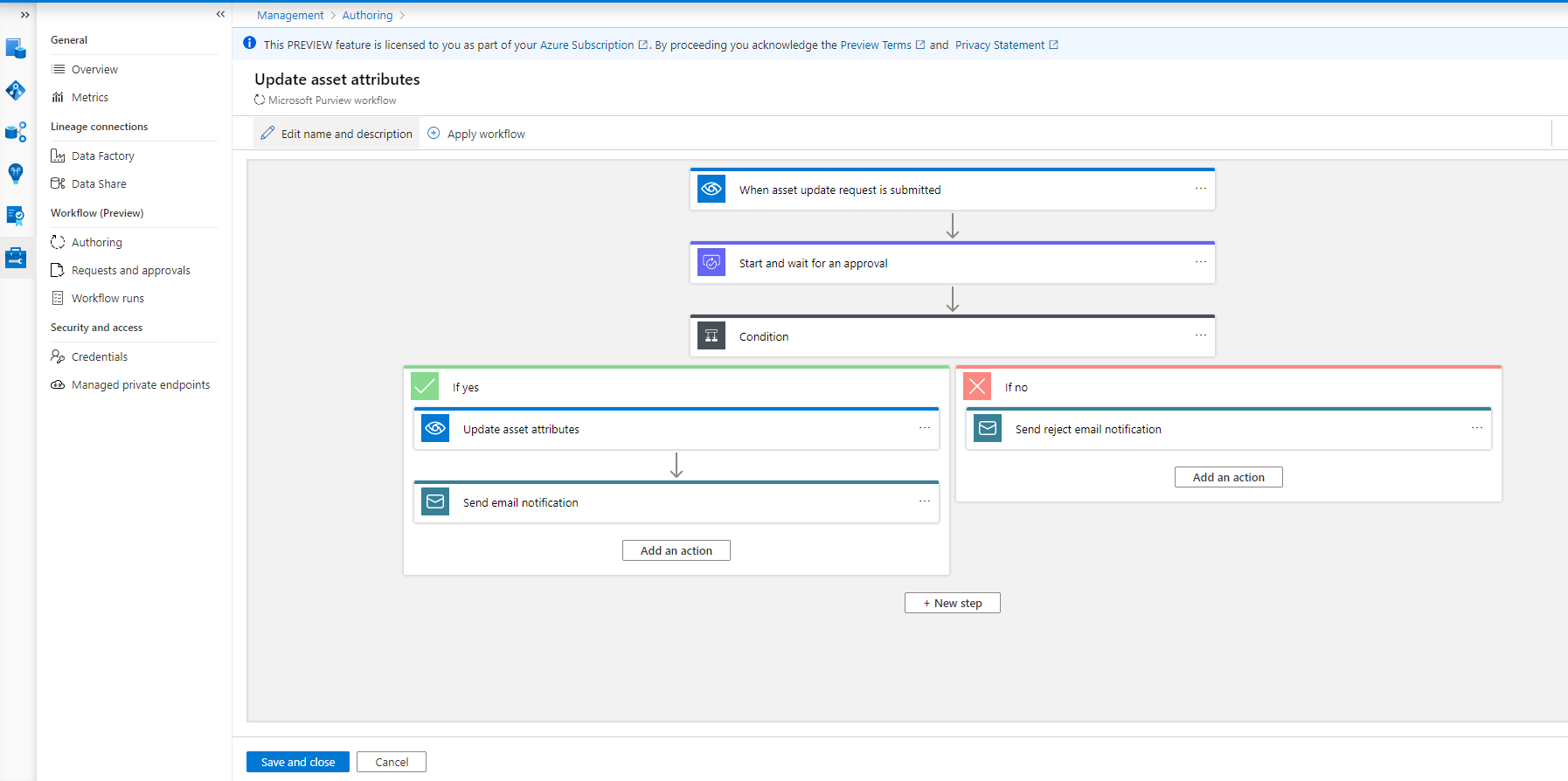
Task: Select the Management briefcase icon in left rail
Action: coord(16,258)
